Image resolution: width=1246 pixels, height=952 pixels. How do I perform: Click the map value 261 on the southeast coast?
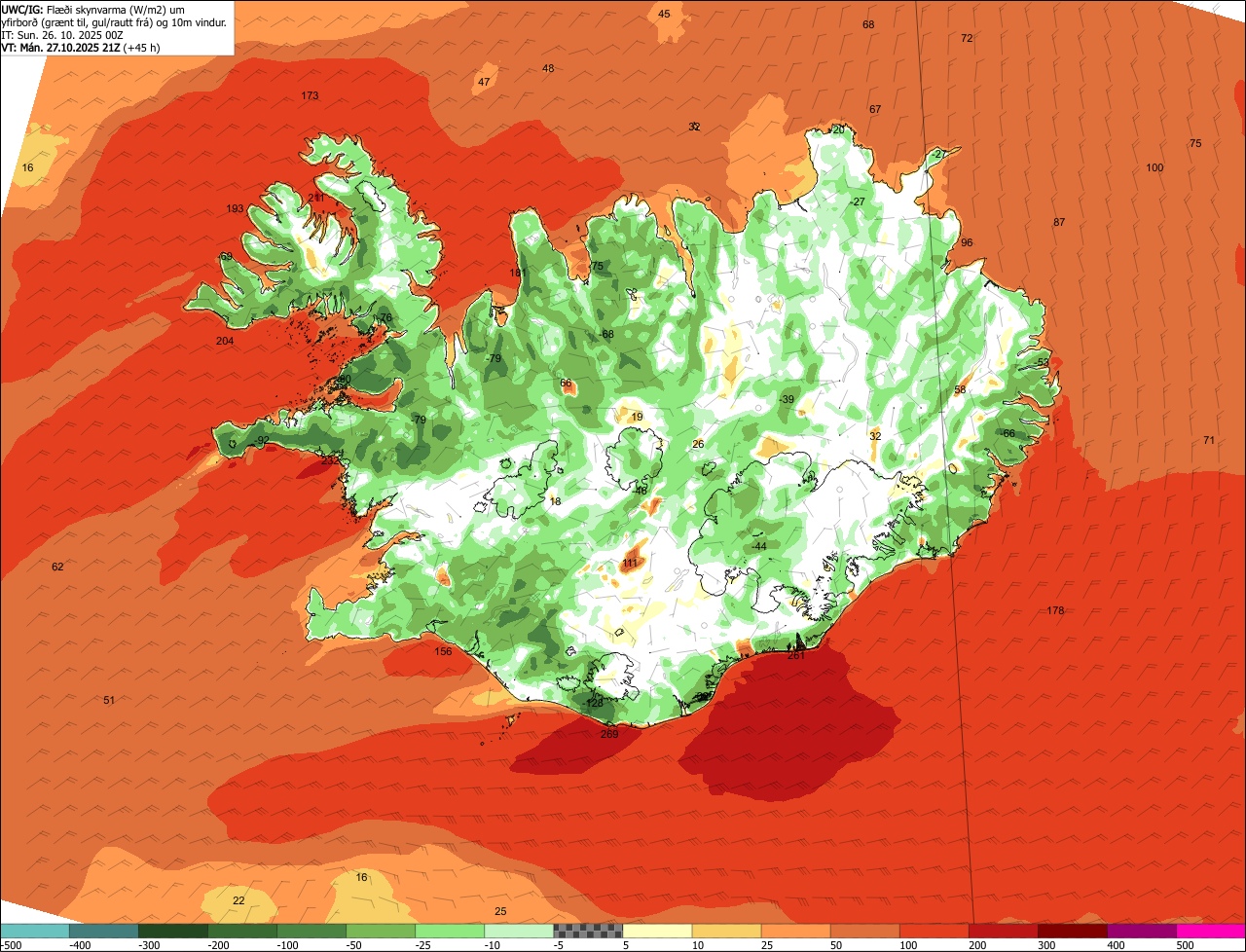click(796, 655)
